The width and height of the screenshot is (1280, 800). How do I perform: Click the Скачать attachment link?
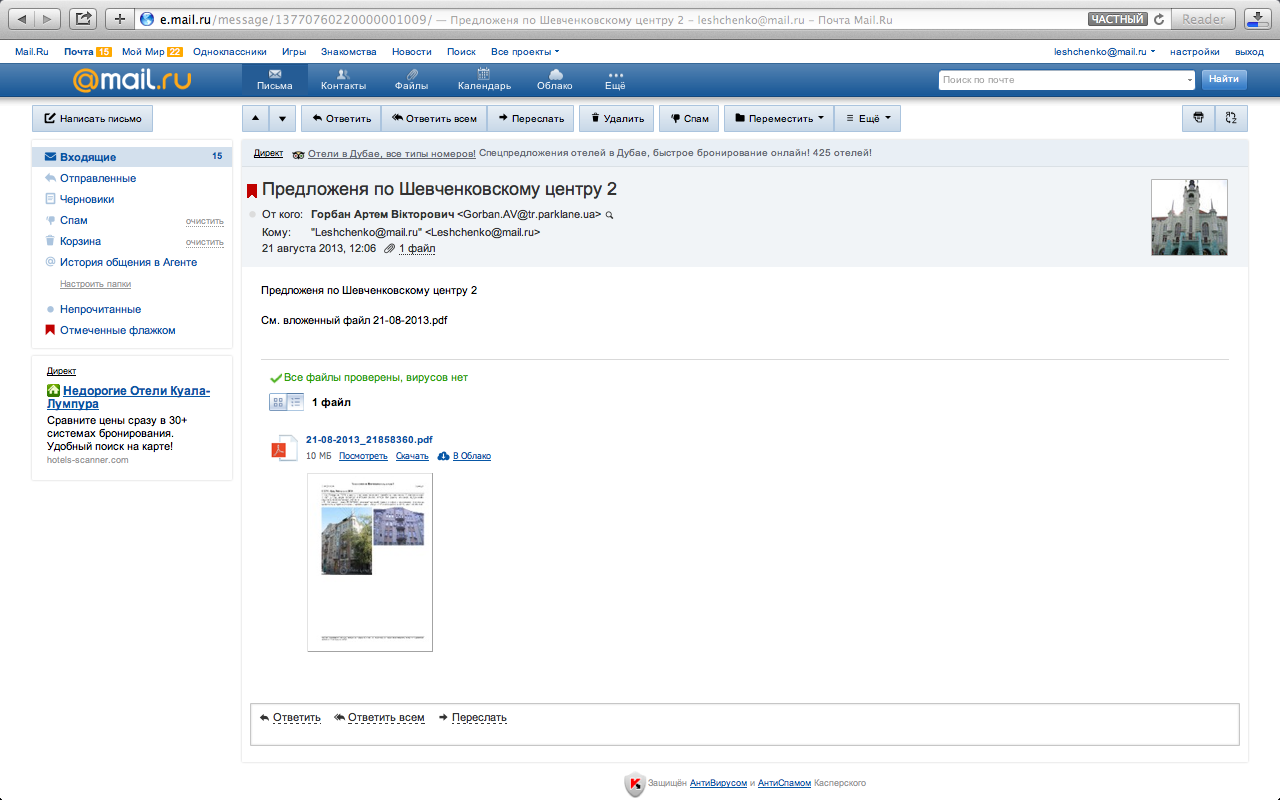coord(412,456)
